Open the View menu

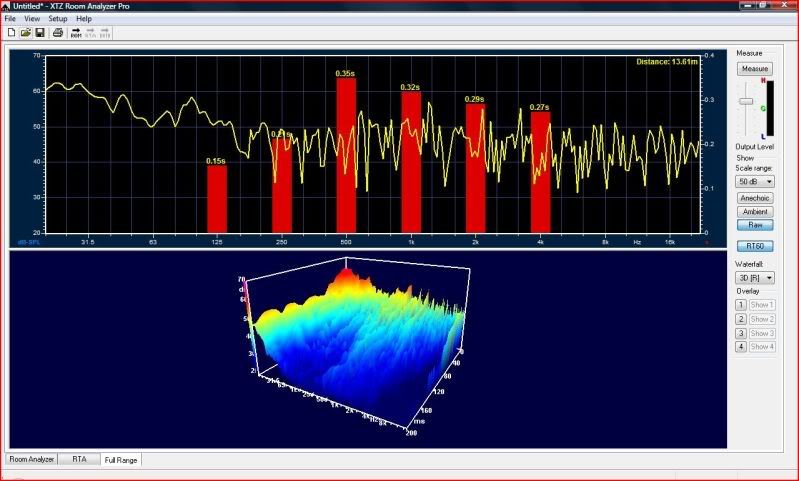click(33, 18)
